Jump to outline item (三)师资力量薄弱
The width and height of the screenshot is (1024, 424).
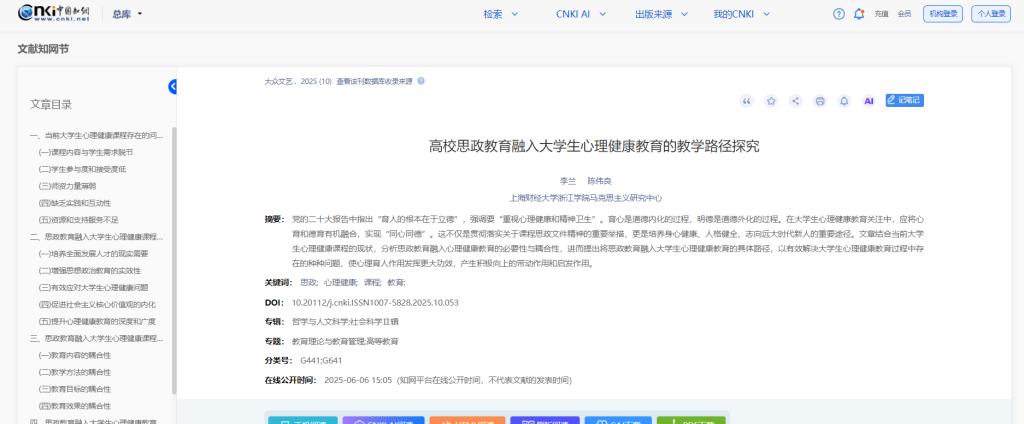tap(67, 186)
